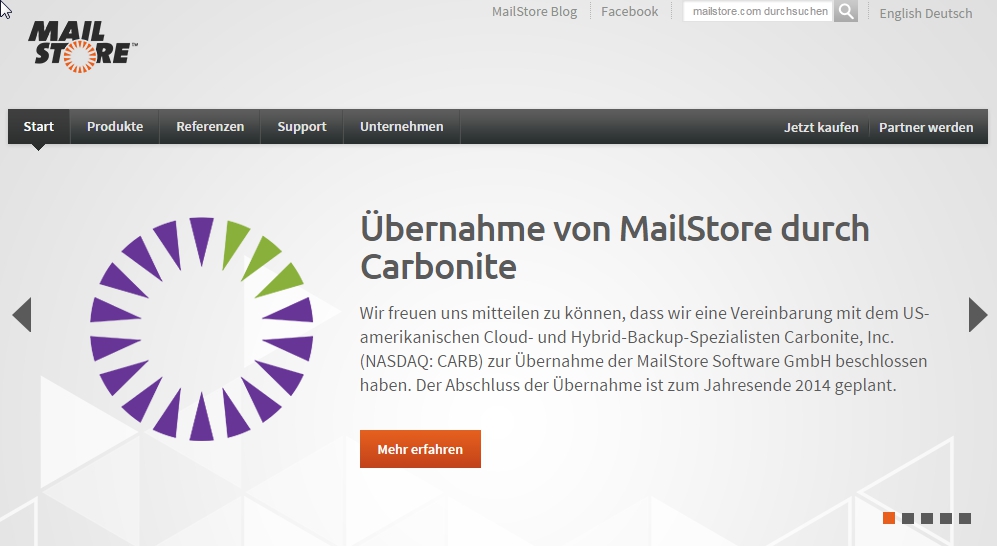Viewport: 997px width, 546px height.
Task: Open the Start navigation tab
Action: tap(39, 127)
